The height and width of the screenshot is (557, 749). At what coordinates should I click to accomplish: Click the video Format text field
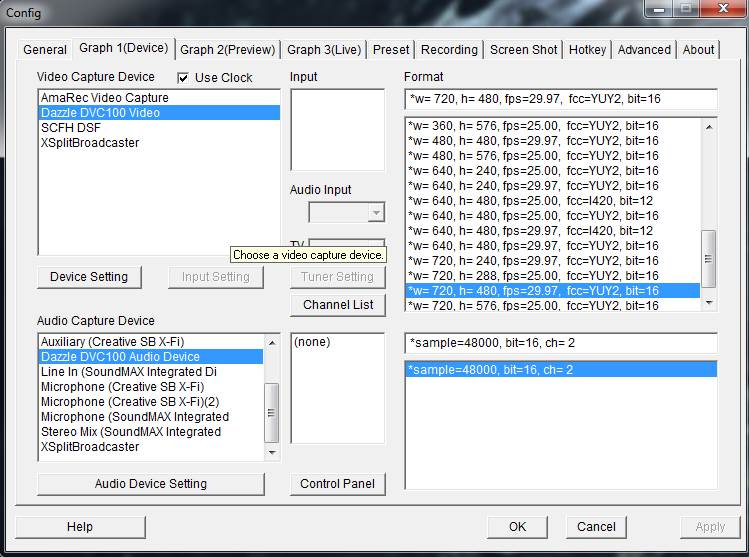pos(560,99)
